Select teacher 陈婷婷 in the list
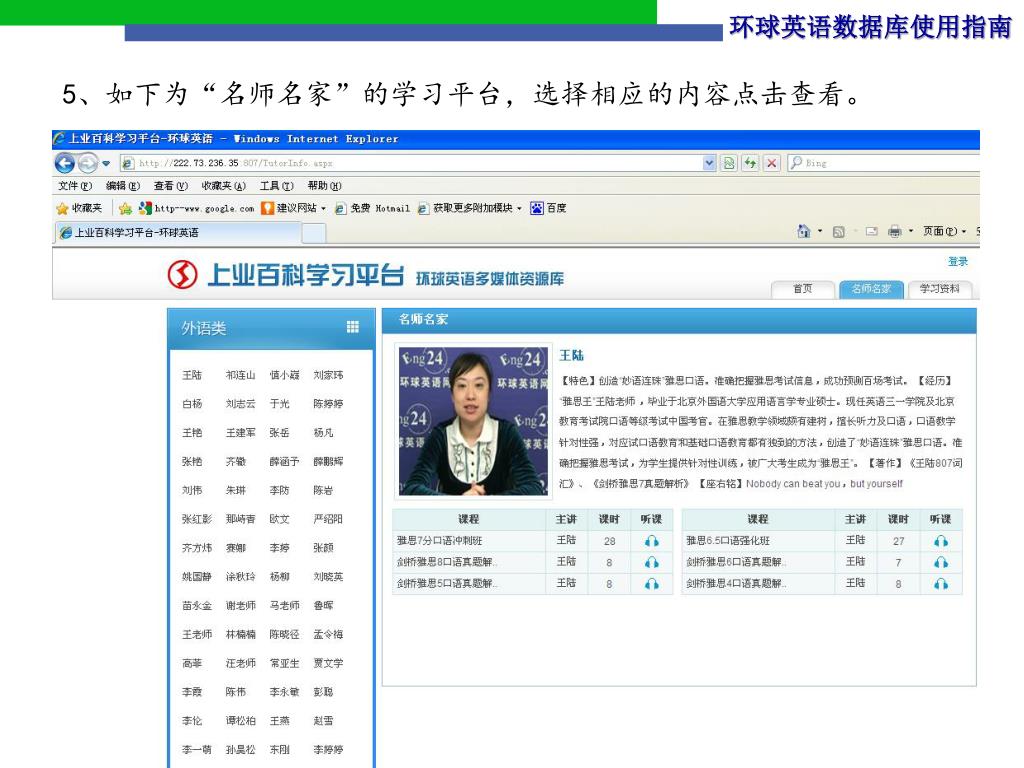This screenshot has height=768, width=1024. (328, 404)
